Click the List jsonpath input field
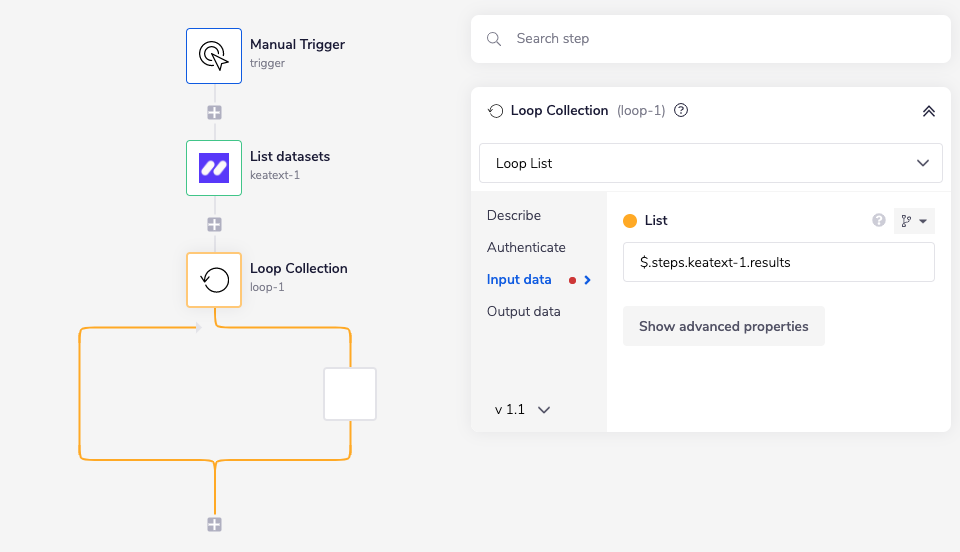This screenshot has width=960, height=552. 778,263
